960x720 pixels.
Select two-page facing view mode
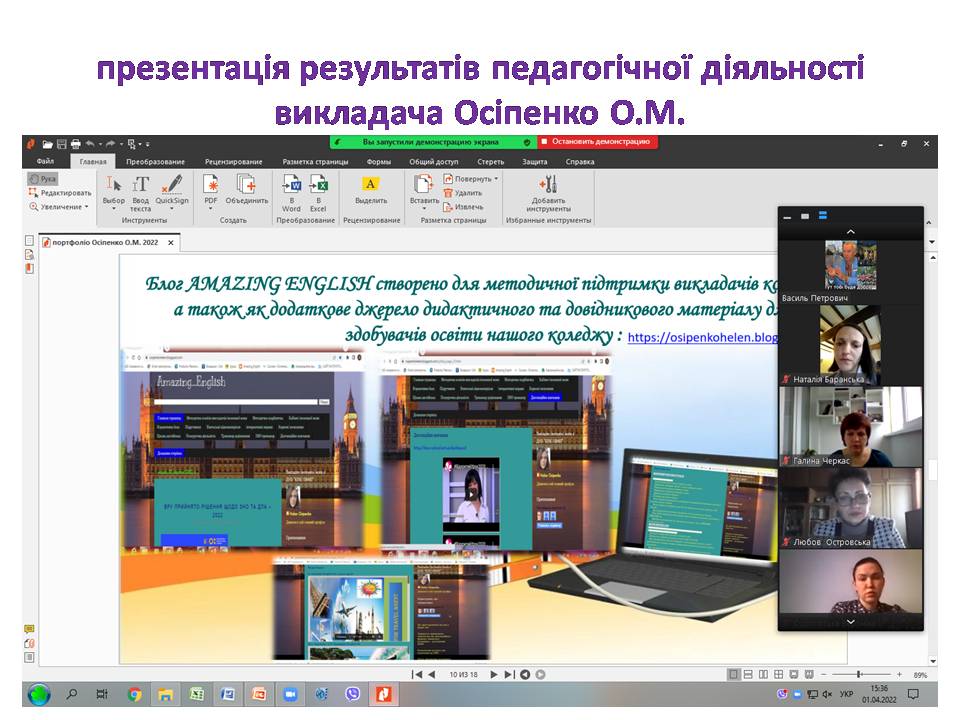(x=763, y=674)
